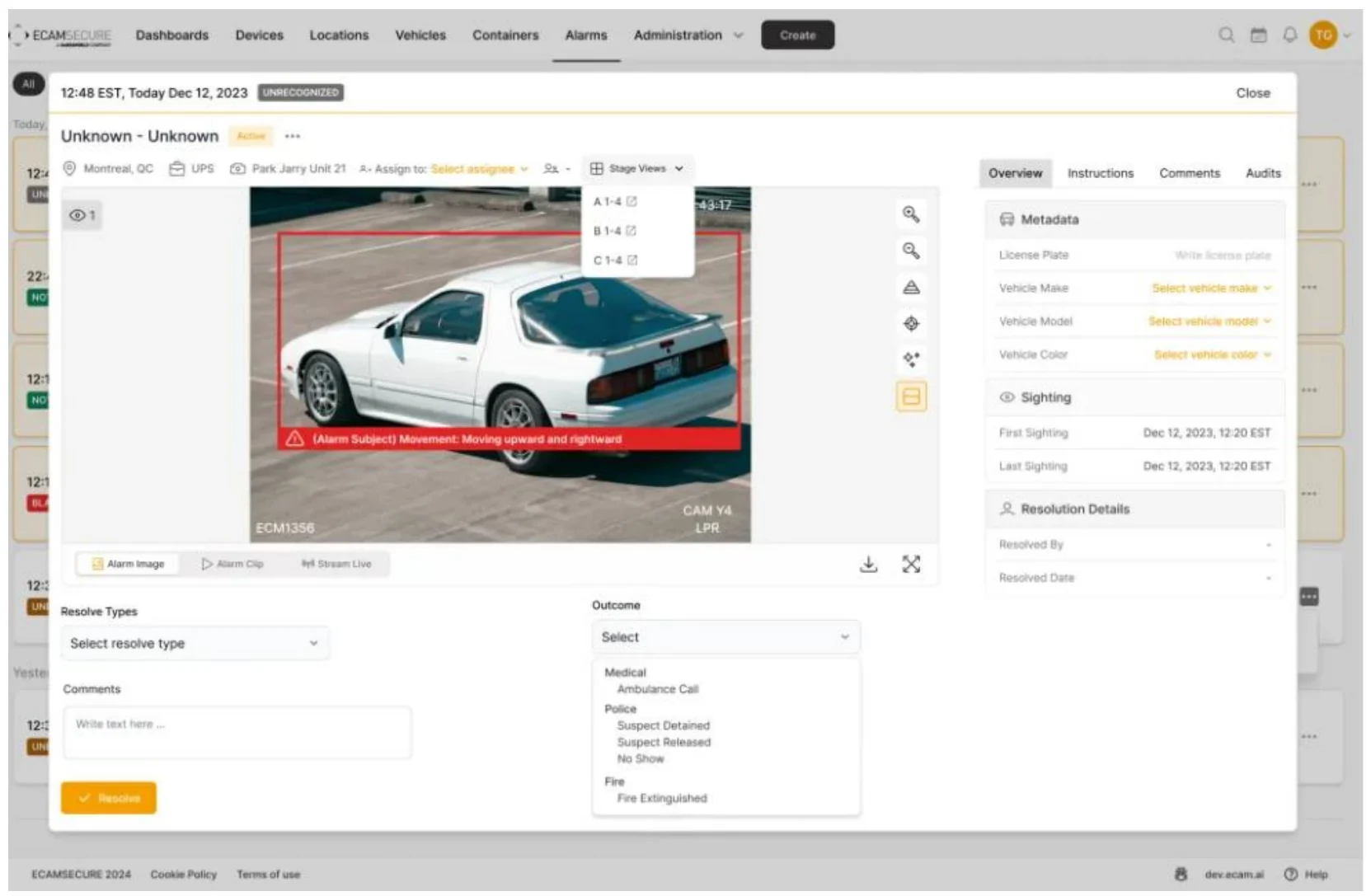Go to Dashboards menu
This screenshot has height=896, width=1371.
click(x=171, y=35)
